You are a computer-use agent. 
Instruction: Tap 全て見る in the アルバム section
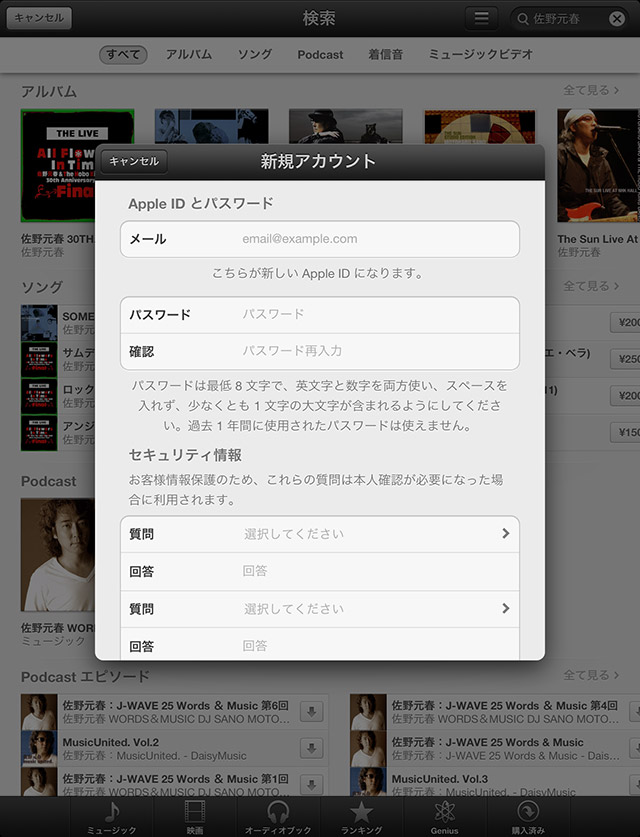[591, 90]
